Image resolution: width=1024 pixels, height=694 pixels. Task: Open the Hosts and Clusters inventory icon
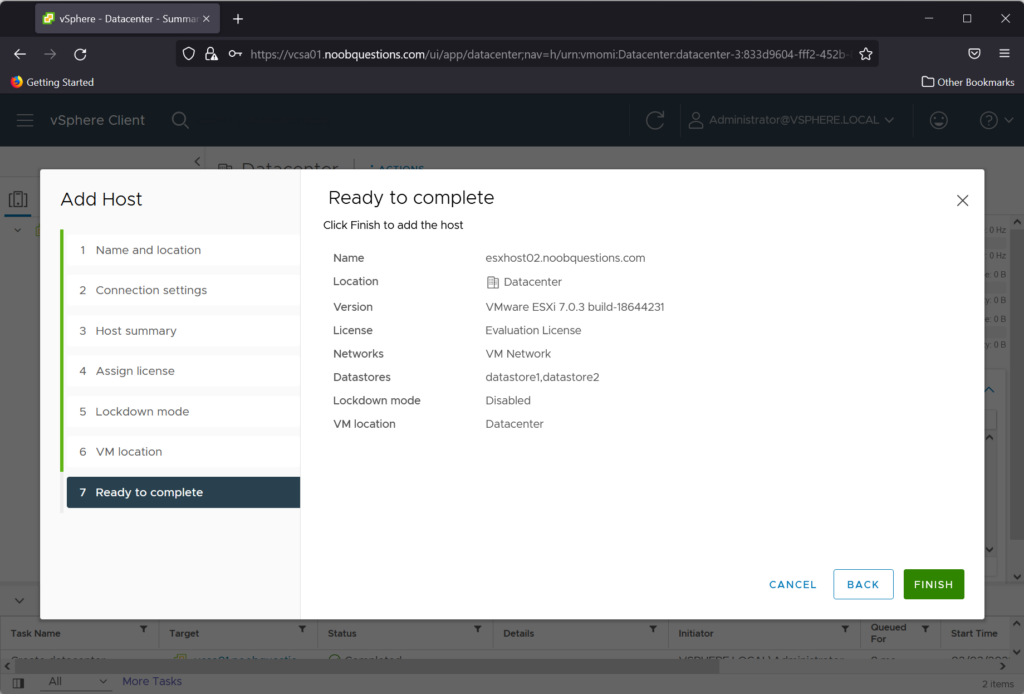18,199
